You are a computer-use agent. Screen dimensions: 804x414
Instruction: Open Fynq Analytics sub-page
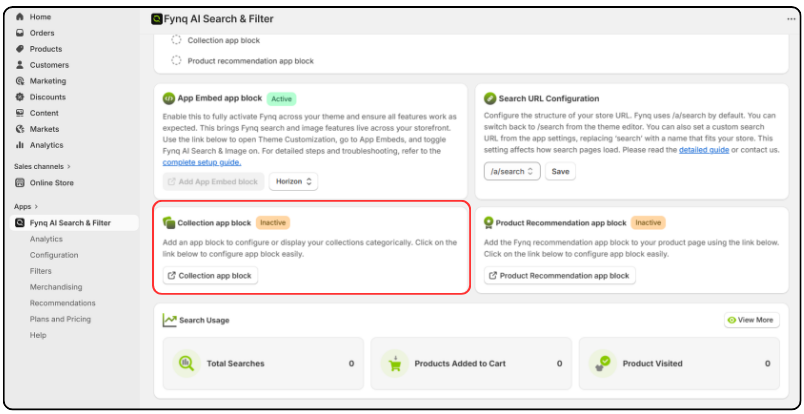pos(46,239)
